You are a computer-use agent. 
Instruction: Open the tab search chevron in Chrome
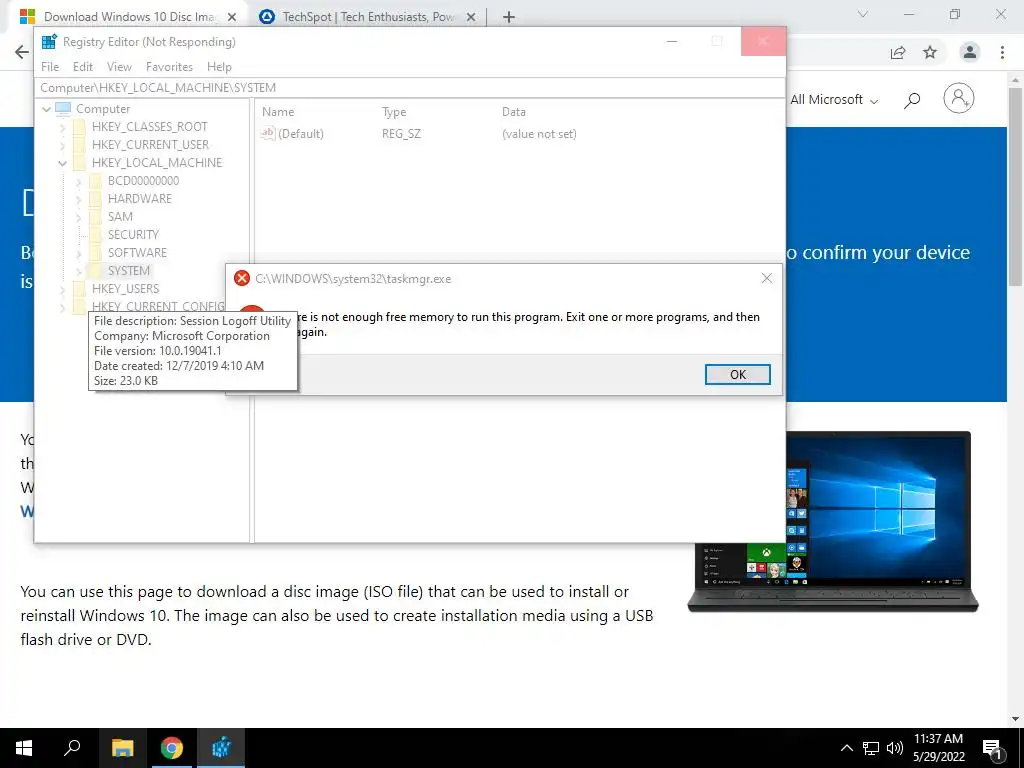click(x=863, y=14)
